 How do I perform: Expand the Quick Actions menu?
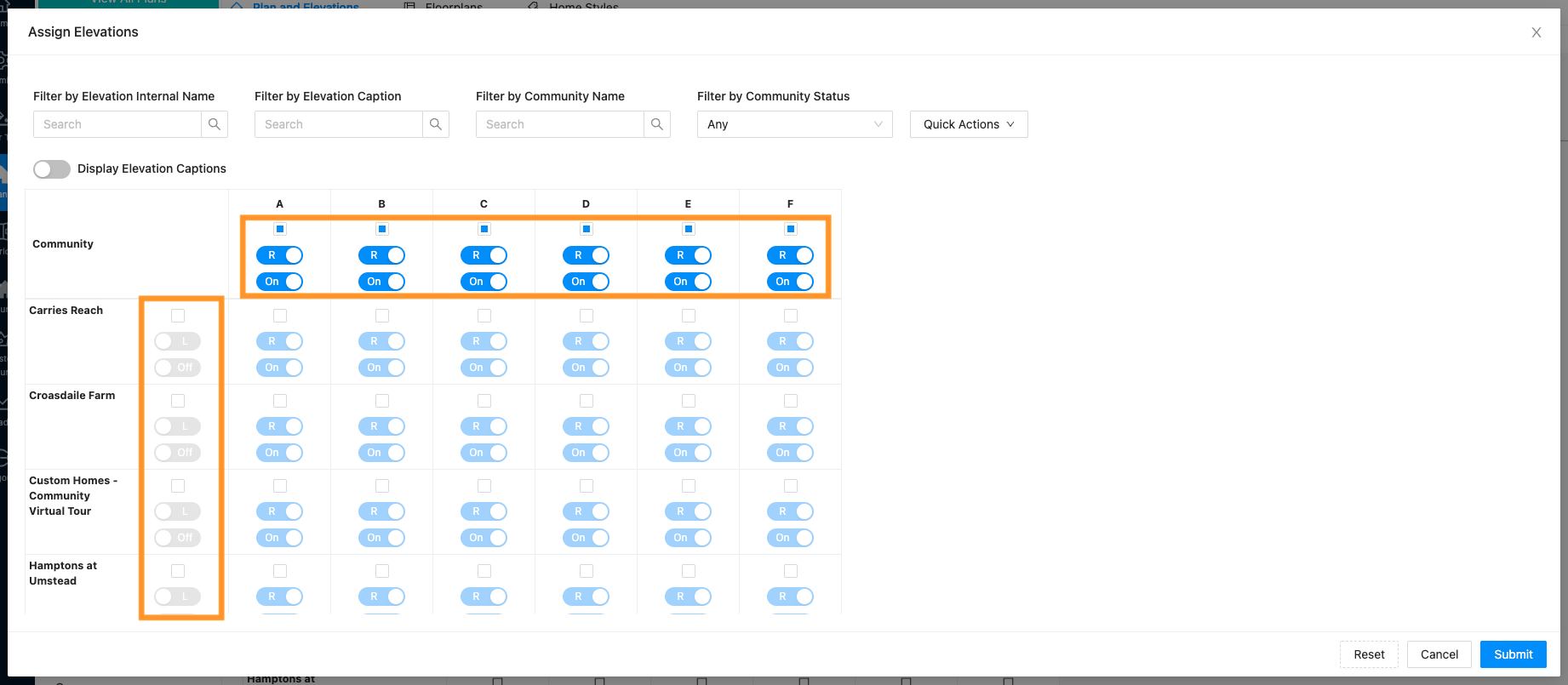969,124
